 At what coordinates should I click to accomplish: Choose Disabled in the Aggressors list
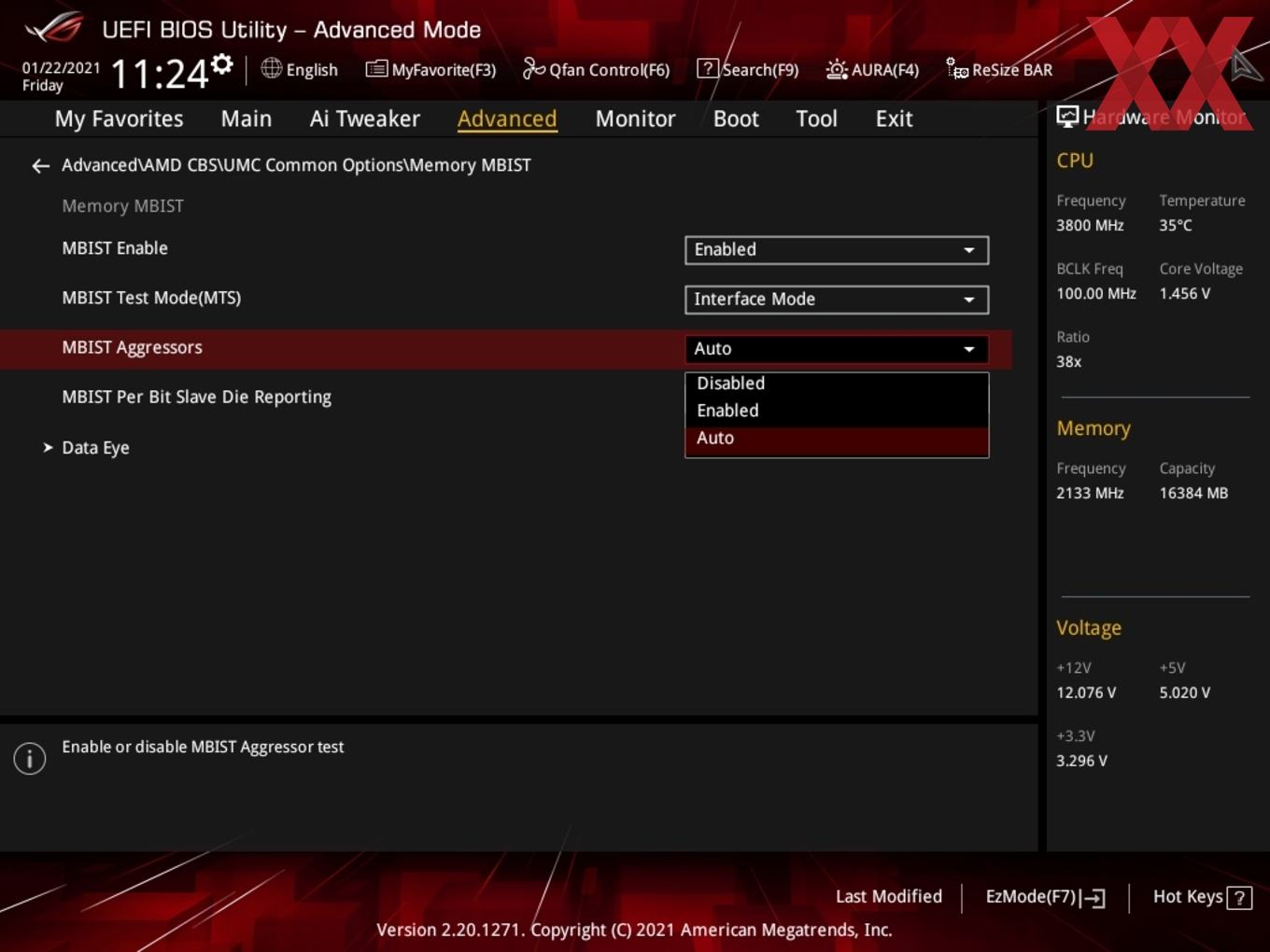837,384
